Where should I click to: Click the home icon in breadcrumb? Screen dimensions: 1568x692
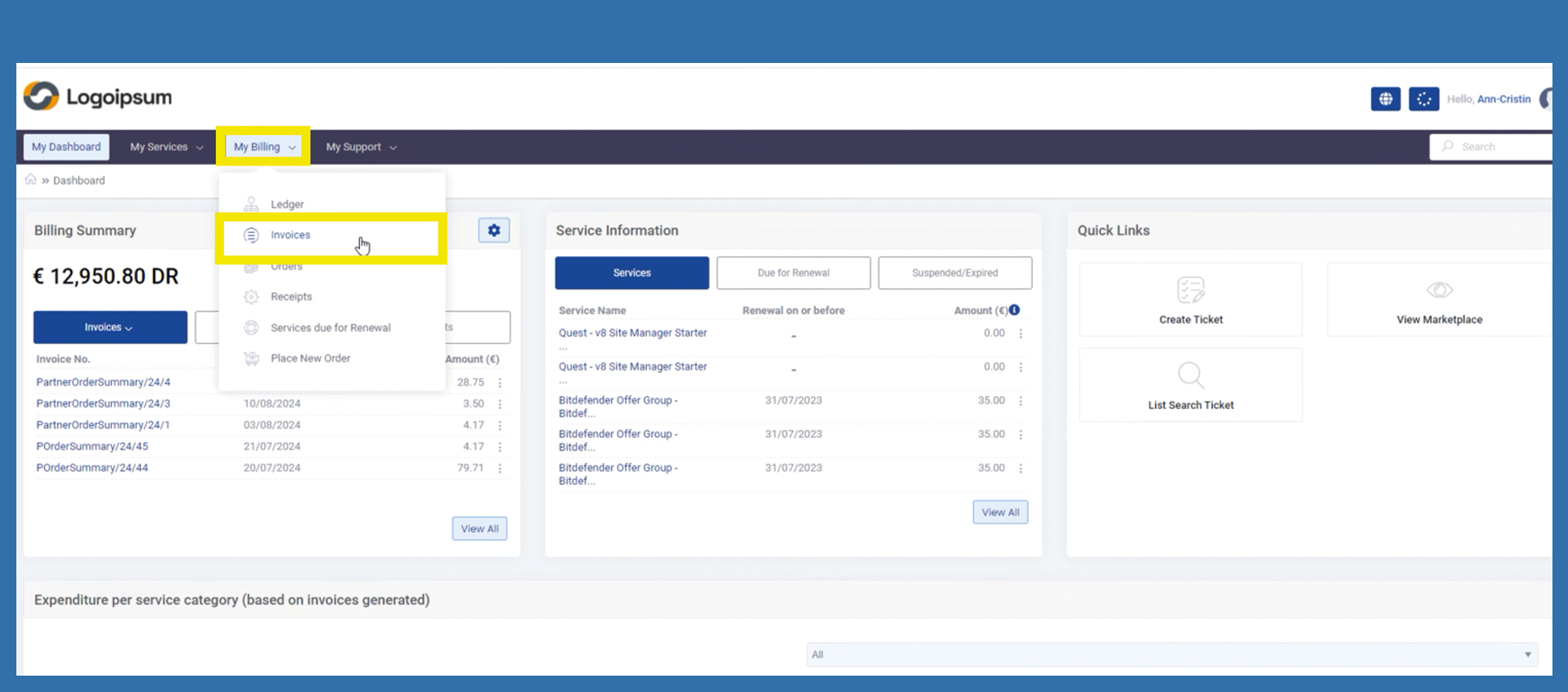coord(30,180)
